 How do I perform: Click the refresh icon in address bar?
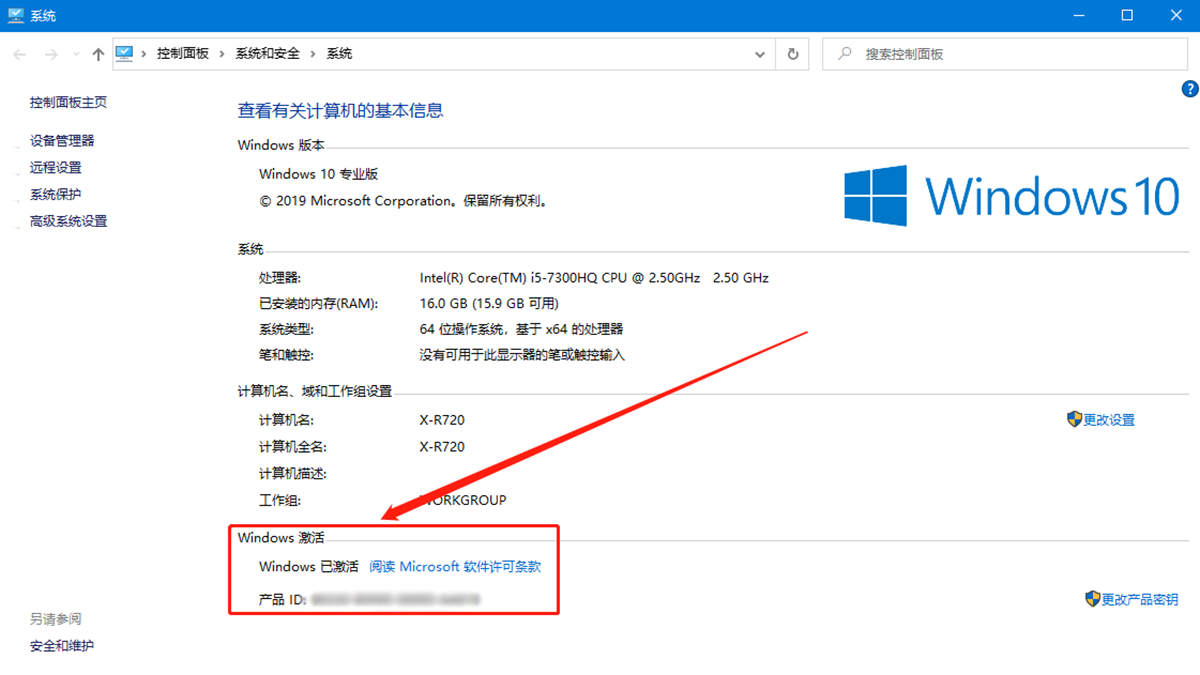[x=791, y=54]
